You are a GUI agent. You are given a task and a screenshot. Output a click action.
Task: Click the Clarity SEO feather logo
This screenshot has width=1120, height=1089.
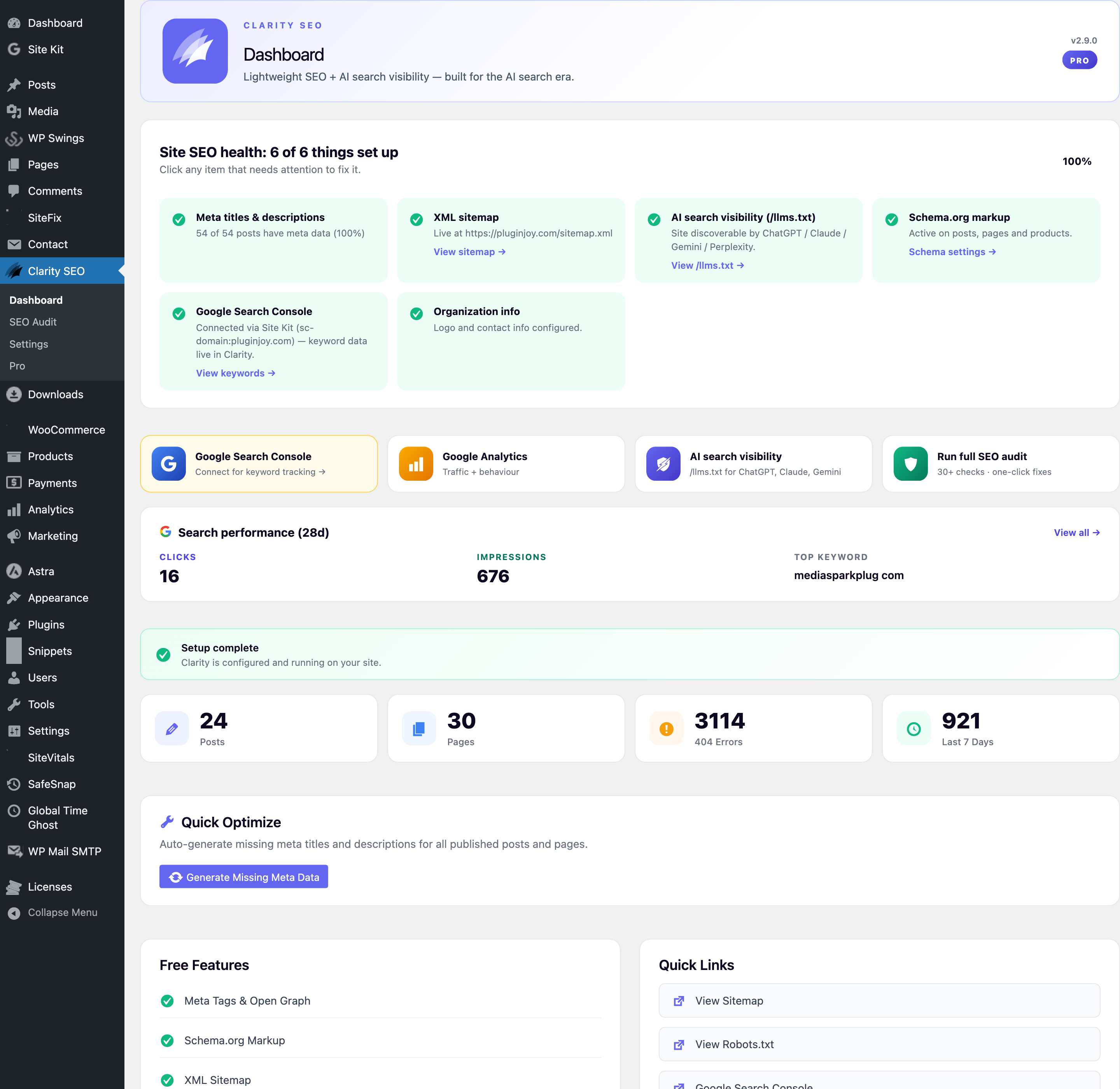coord(195,51)
